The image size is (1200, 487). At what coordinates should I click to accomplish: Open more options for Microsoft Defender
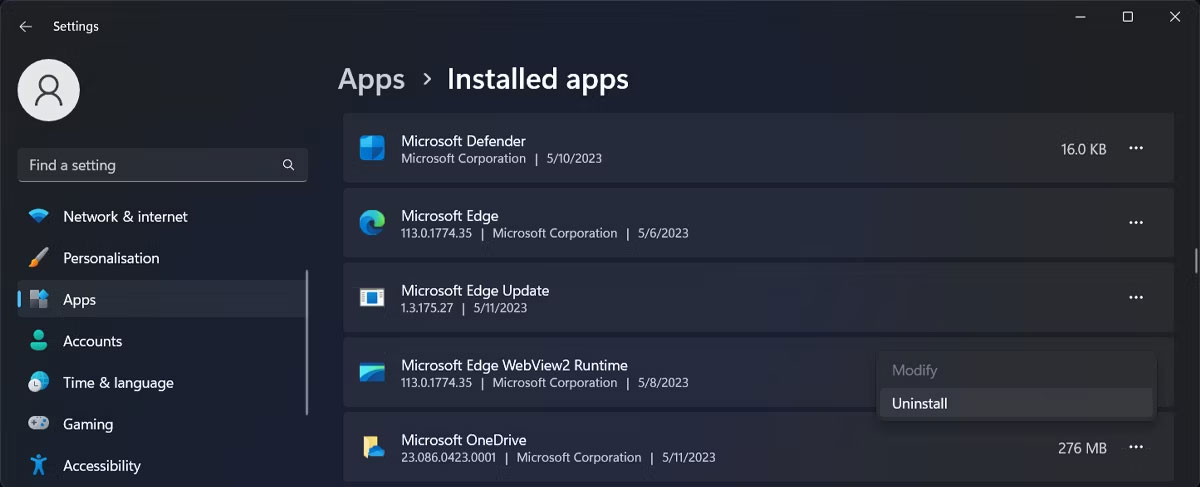(1136, 148)
